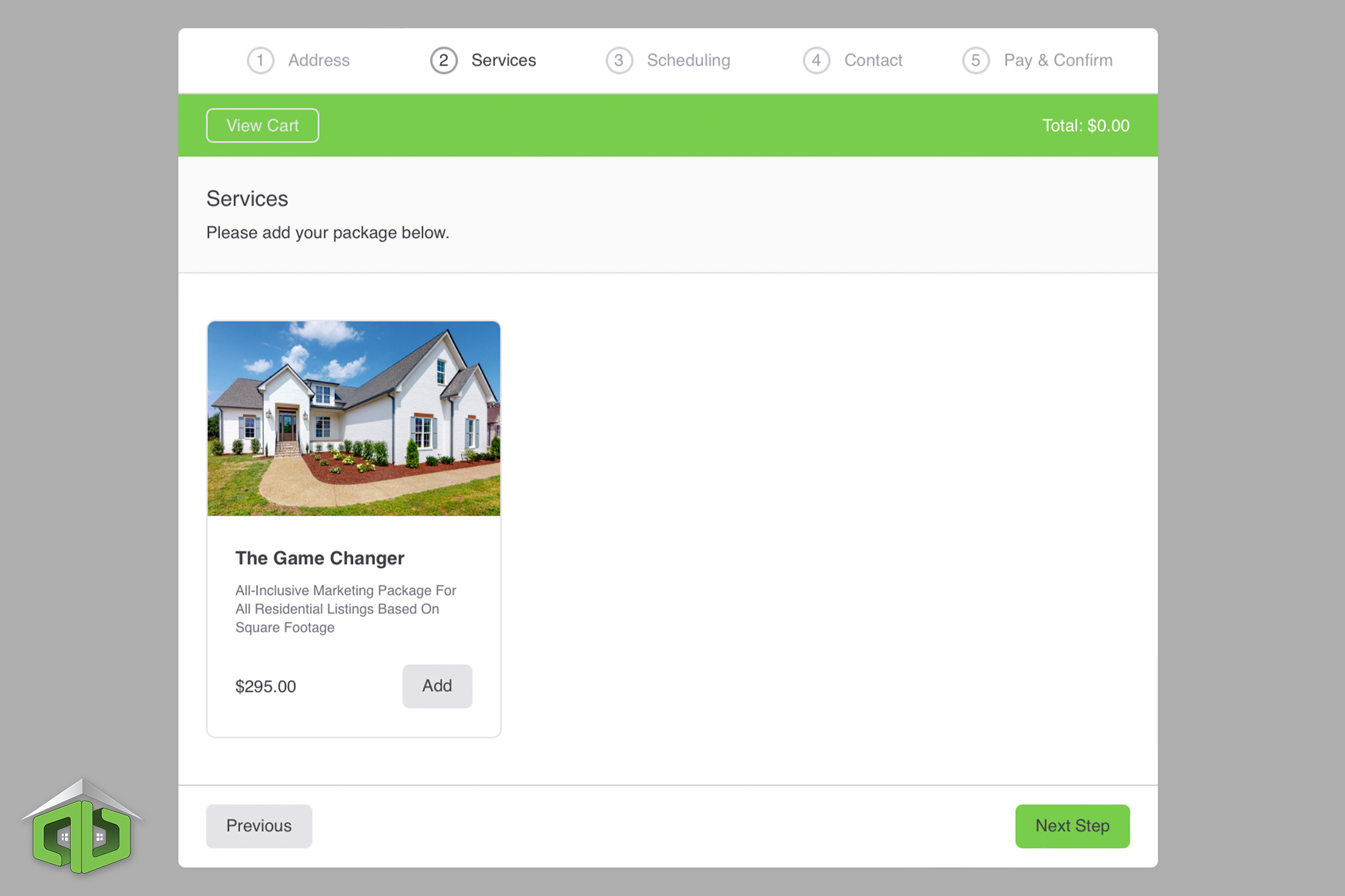
Task: Click step number 5 circle icon
Action: (976, 60)
